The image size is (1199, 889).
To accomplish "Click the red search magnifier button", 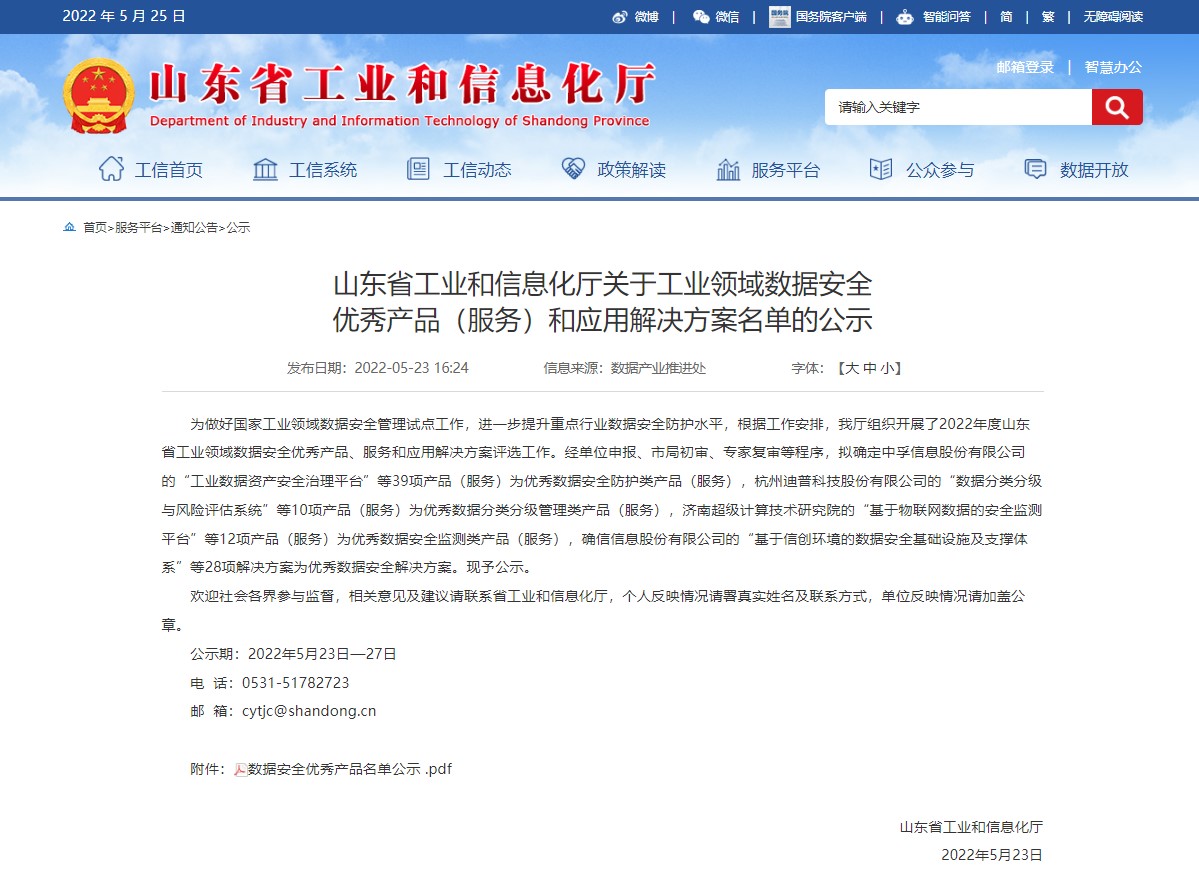I will click(1116, 107).
